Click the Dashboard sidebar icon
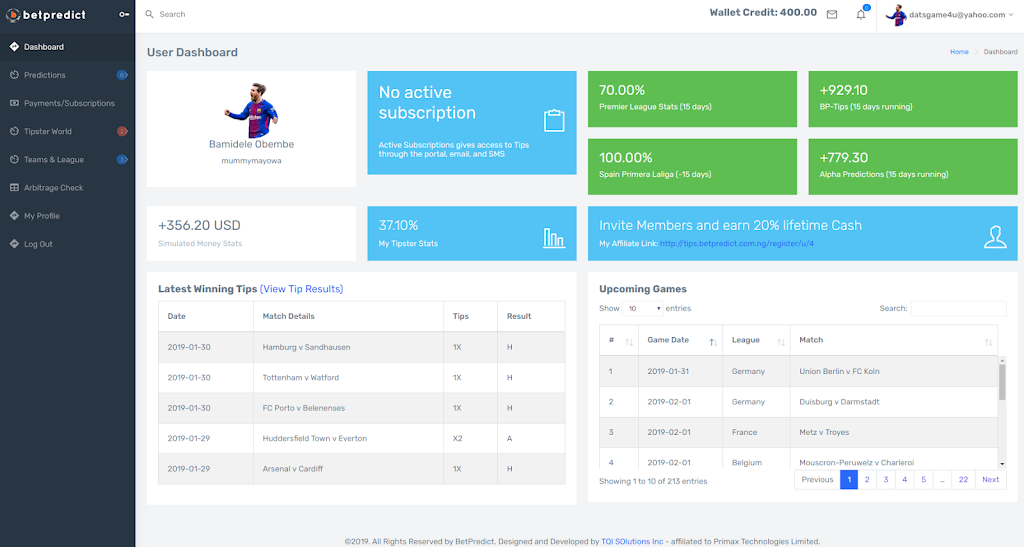 pyautogui.click(x=14, y=46)
